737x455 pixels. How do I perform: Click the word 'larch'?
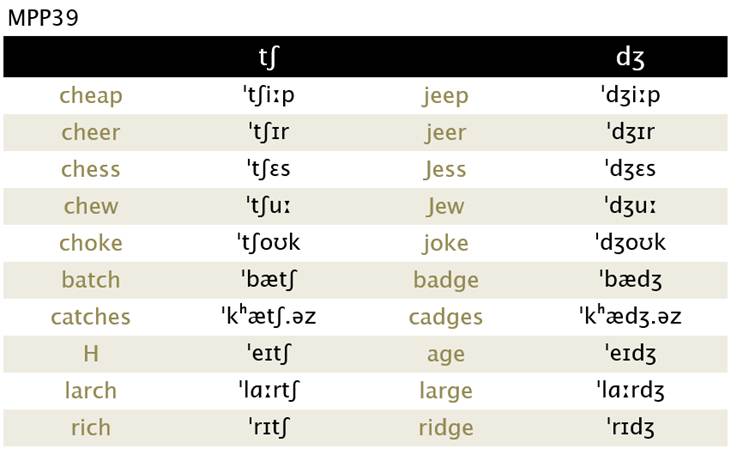(91, 390)
